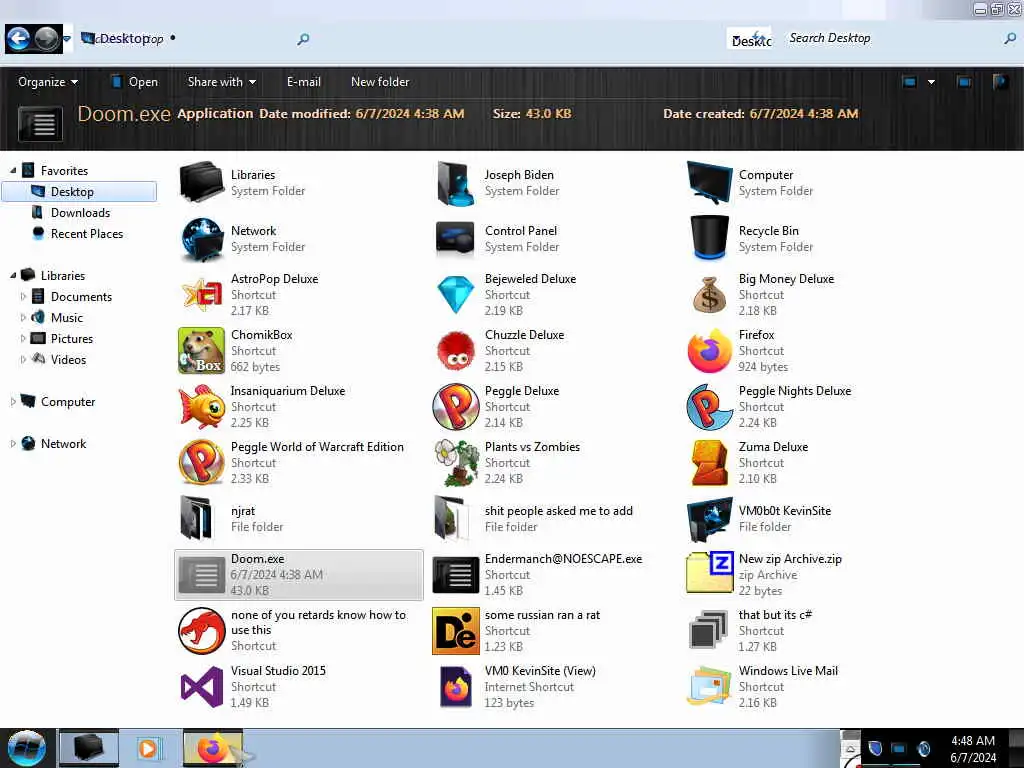Change view using the views icon
This screenshot has height=768, width=1024.
coord(909,82)
